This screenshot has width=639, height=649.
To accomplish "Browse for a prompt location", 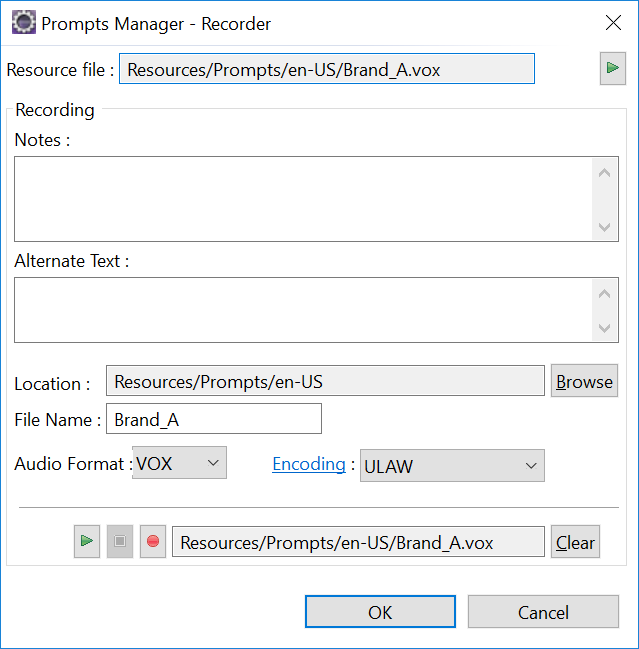I will pos(584,381).
